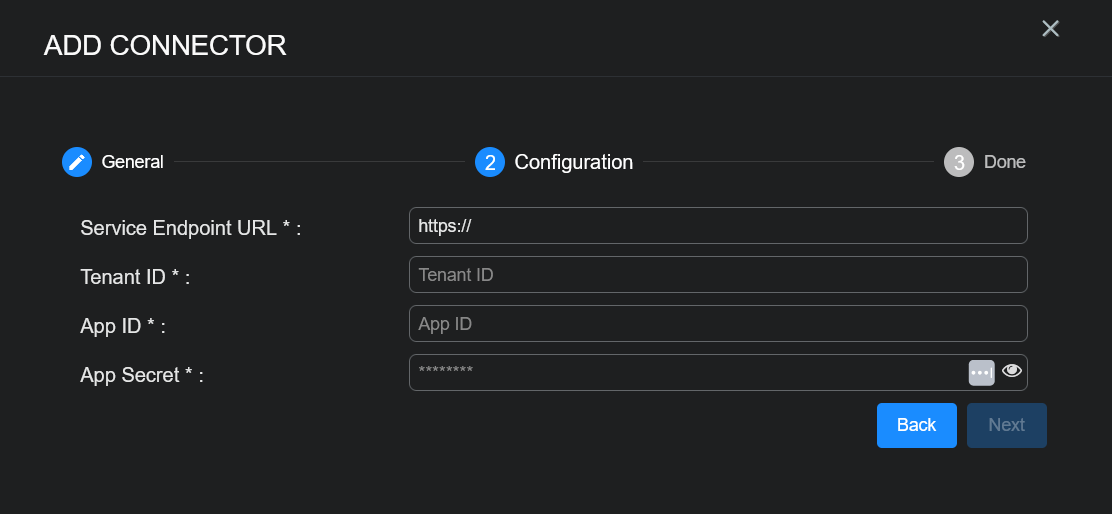The image size is (1112, 514).
Task: Focus the Service Endpoint URL field
Action: tap(718, 226)
